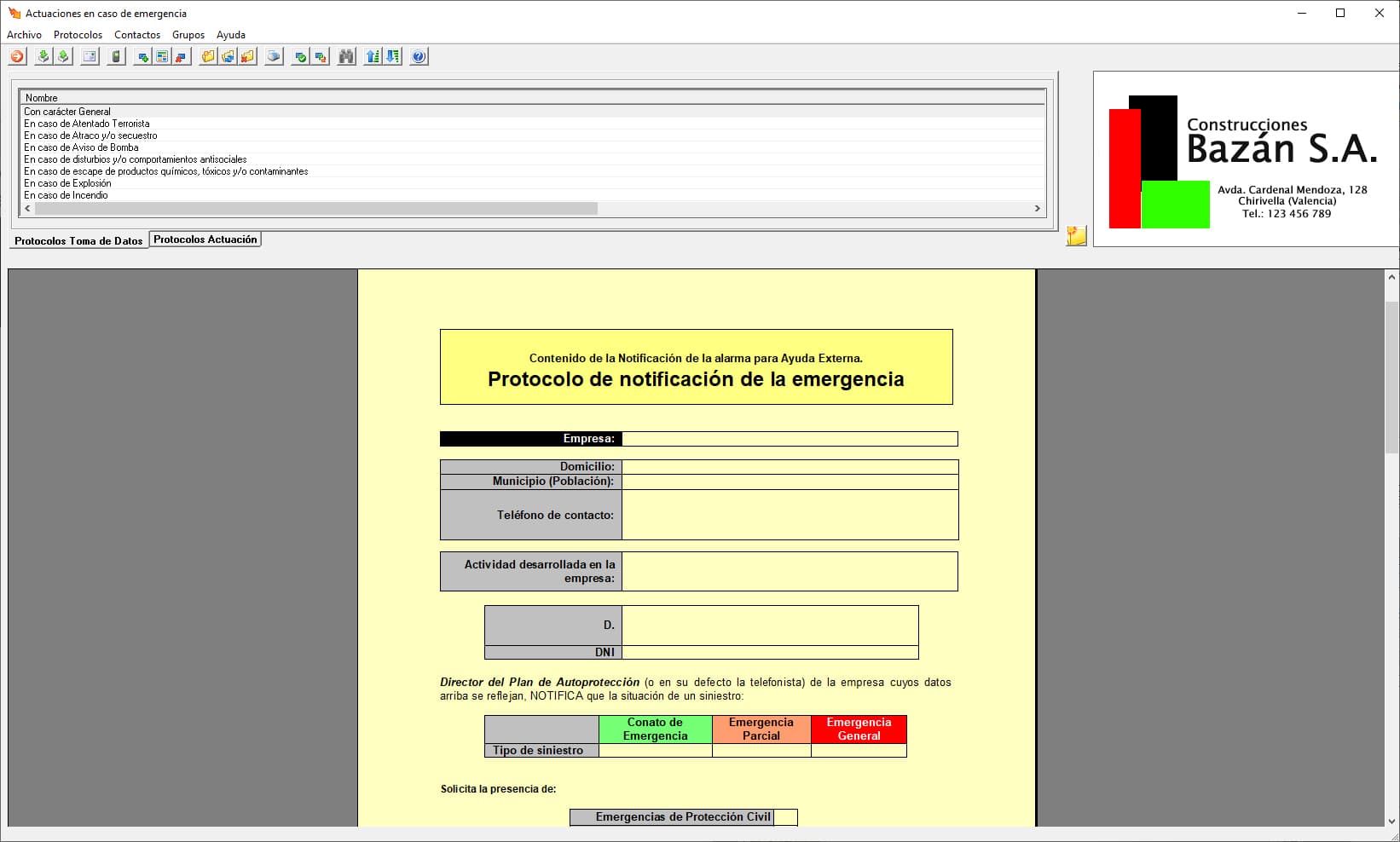
Task: Click the yellow note icon beside the logo
Action: pyautogui.click(x=1077, y=236)
